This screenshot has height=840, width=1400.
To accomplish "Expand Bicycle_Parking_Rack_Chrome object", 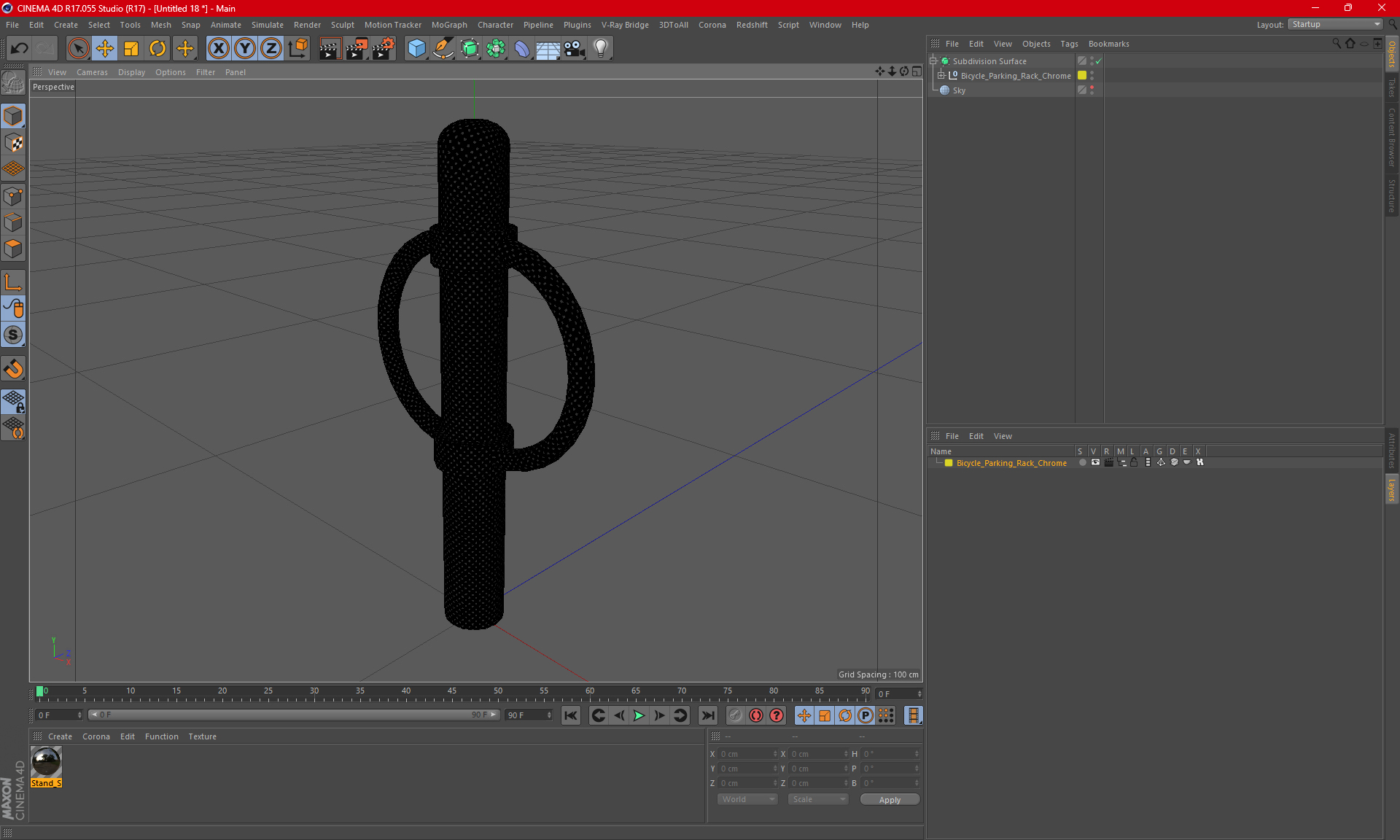I will click(941, 76).
